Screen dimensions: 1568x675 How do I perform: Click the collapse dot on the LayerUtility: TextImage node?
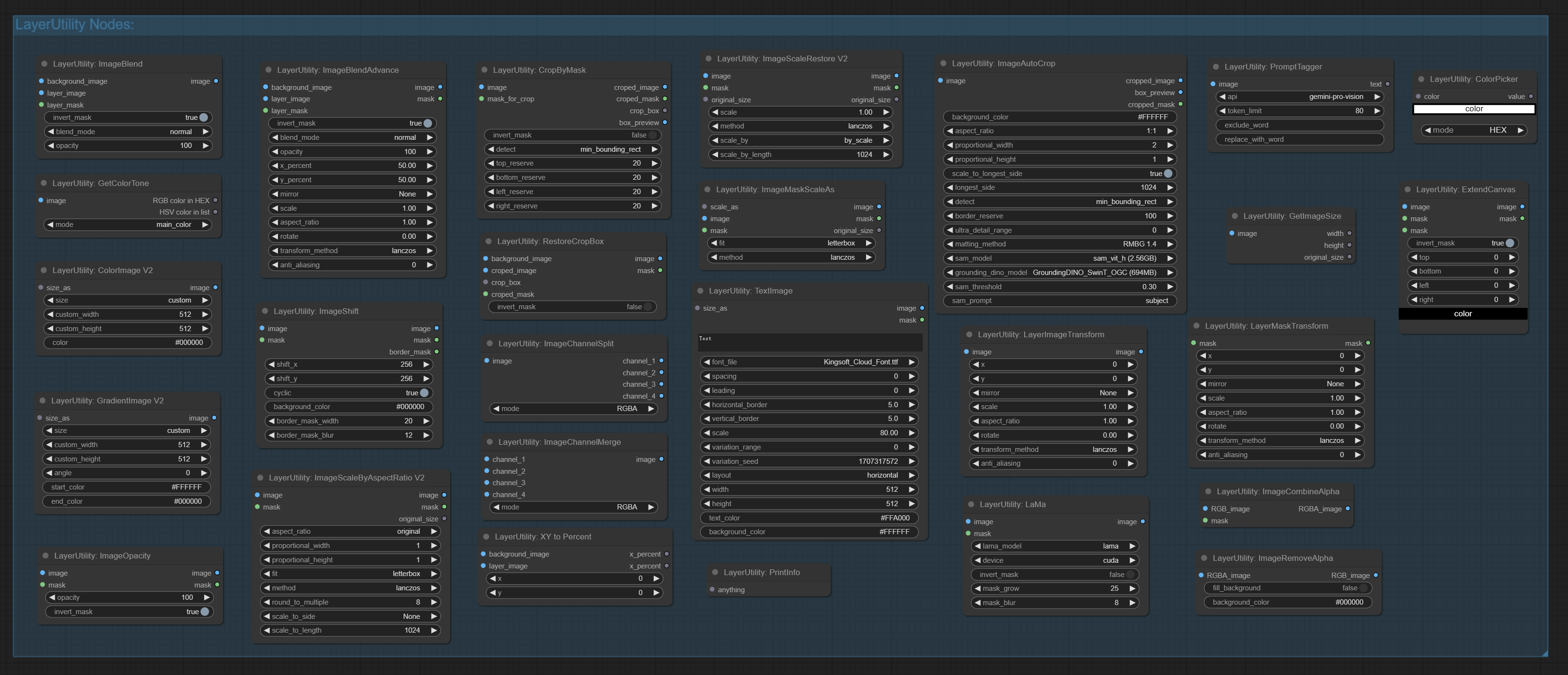[x=700, y=291]
